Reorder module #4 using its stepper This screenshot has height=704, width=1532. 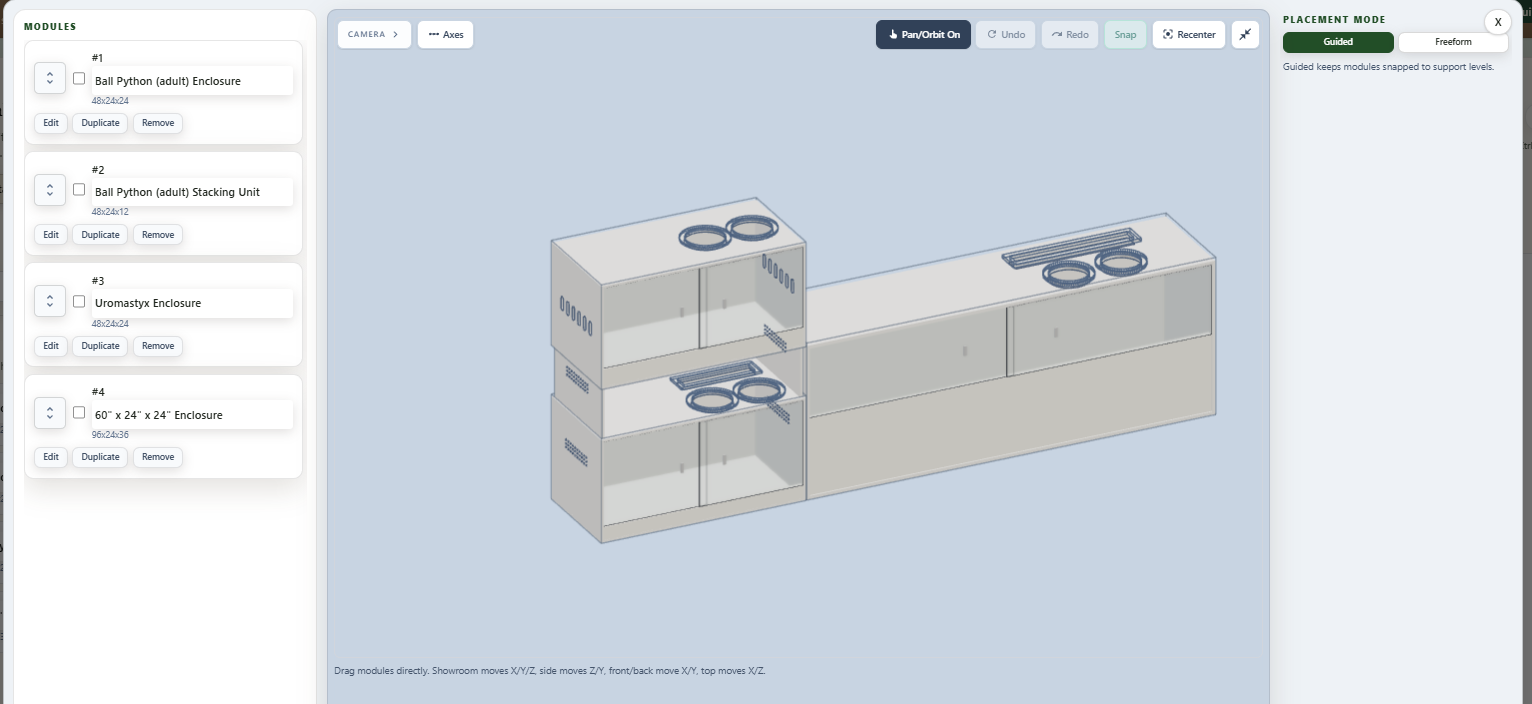[50, 412]
